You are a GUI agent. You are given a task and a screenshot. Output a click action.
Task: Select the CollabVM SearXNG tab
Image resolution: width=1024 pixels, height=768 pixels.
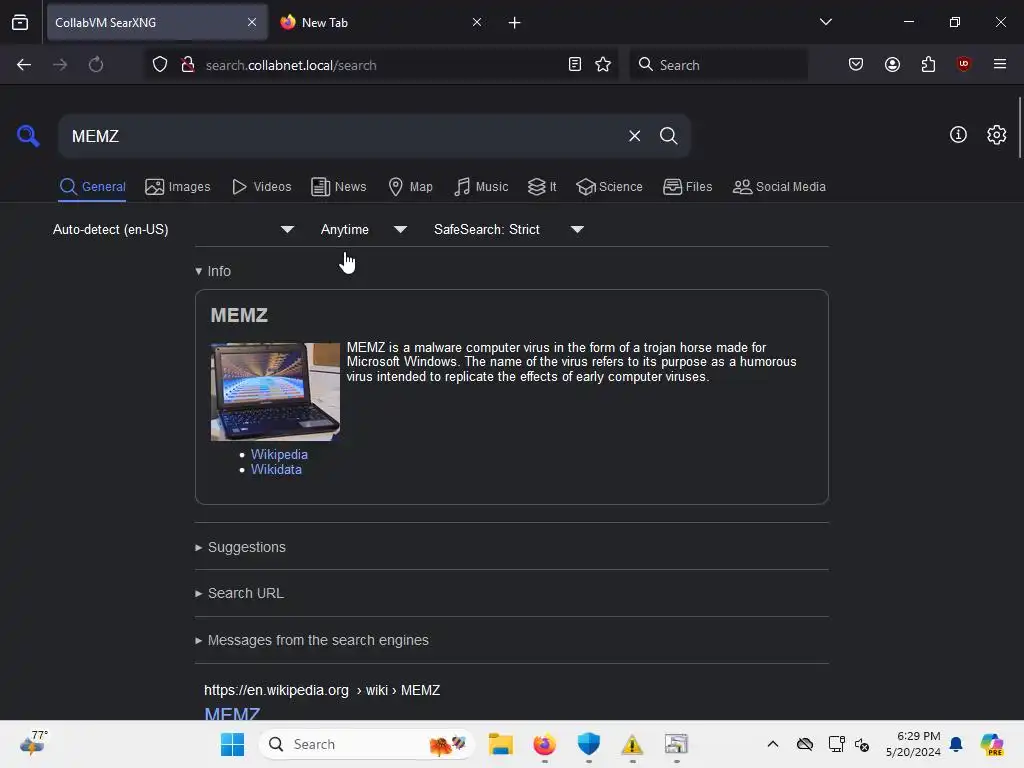pos(157,22)
